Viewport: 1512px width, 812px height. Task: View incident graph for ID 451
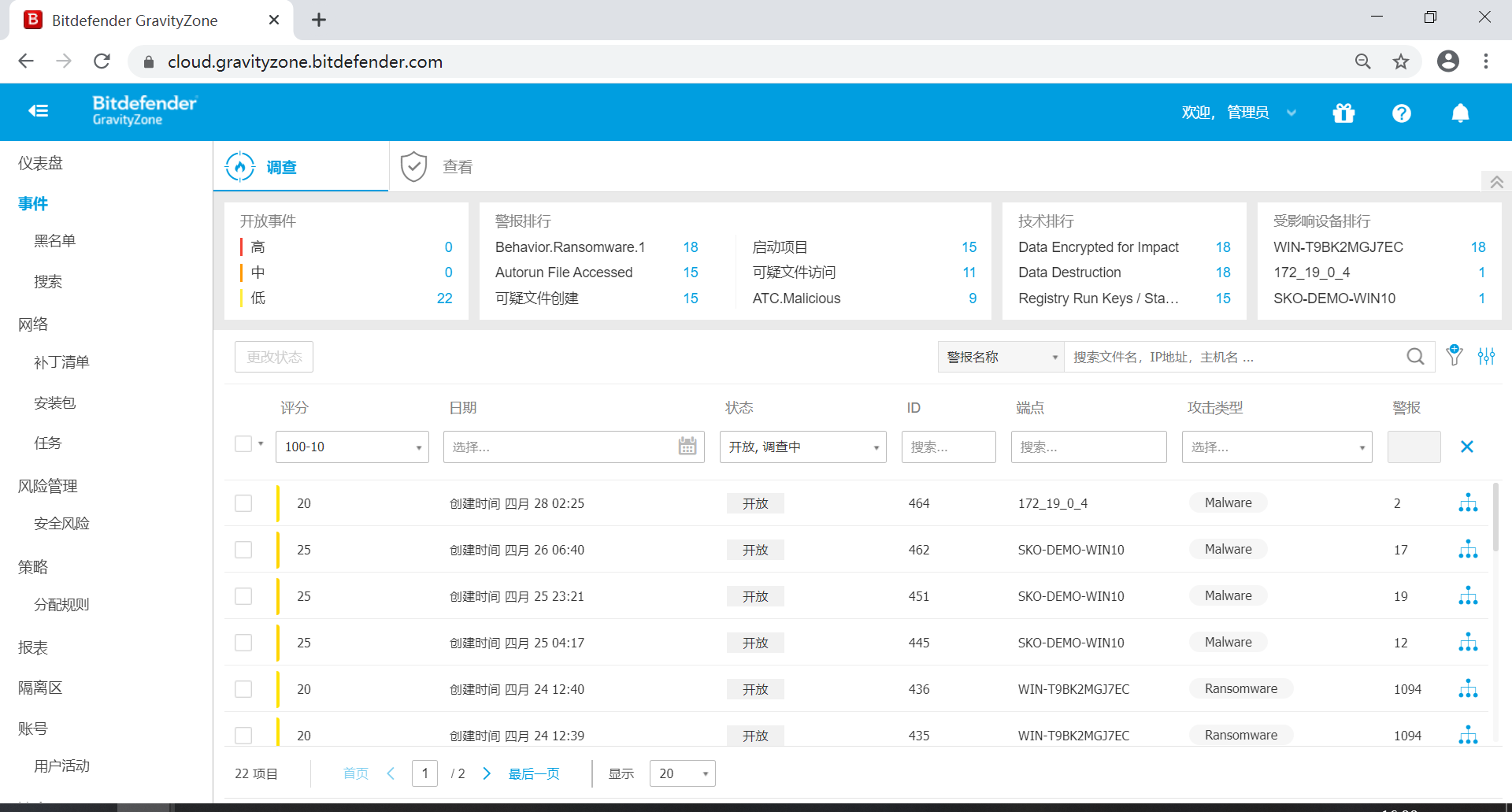[1468, 595]
